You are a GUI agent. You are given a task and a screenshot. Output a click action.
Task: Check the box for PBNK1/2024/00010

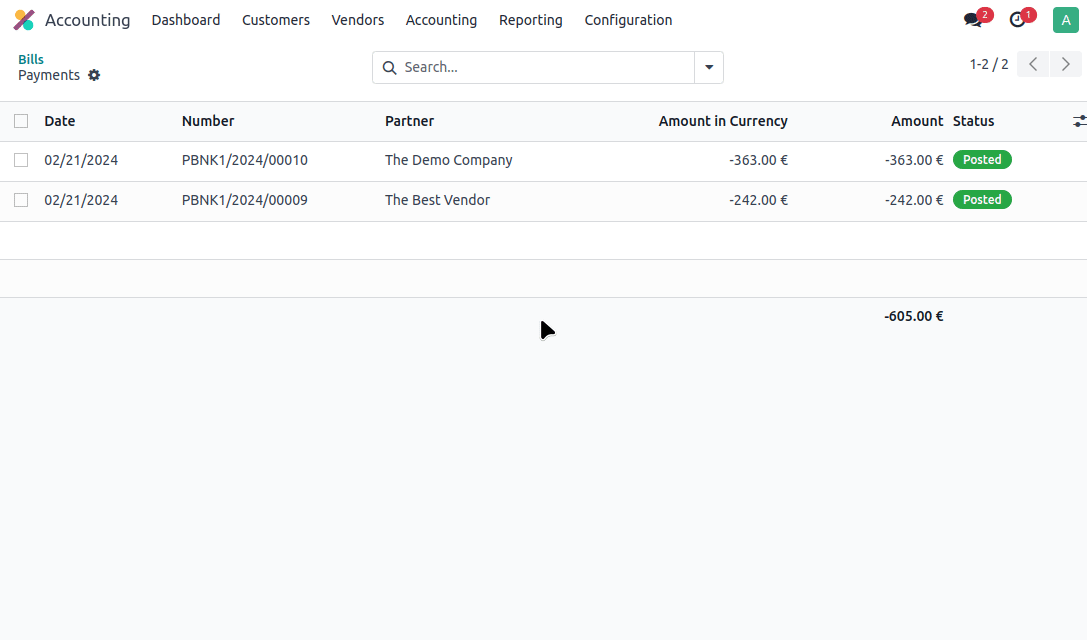pos(21,160)
